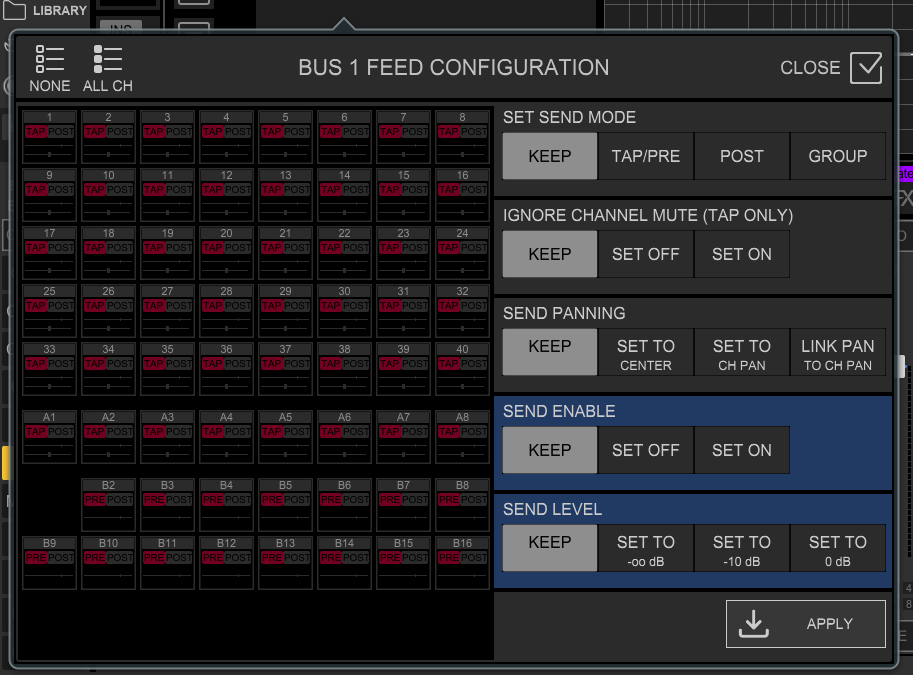Set send level to 0 dB

click(x=838, y=550)
